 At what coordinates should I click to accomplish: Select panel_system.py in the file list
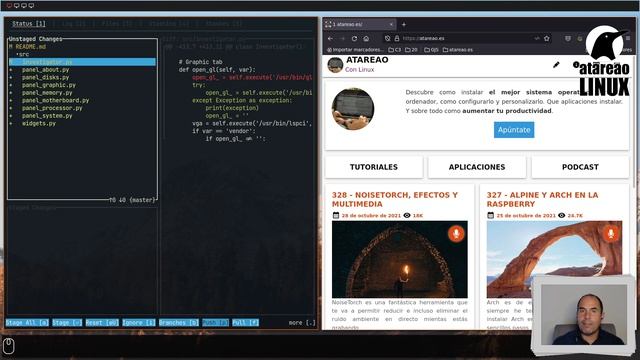click(x=47, y=116)
